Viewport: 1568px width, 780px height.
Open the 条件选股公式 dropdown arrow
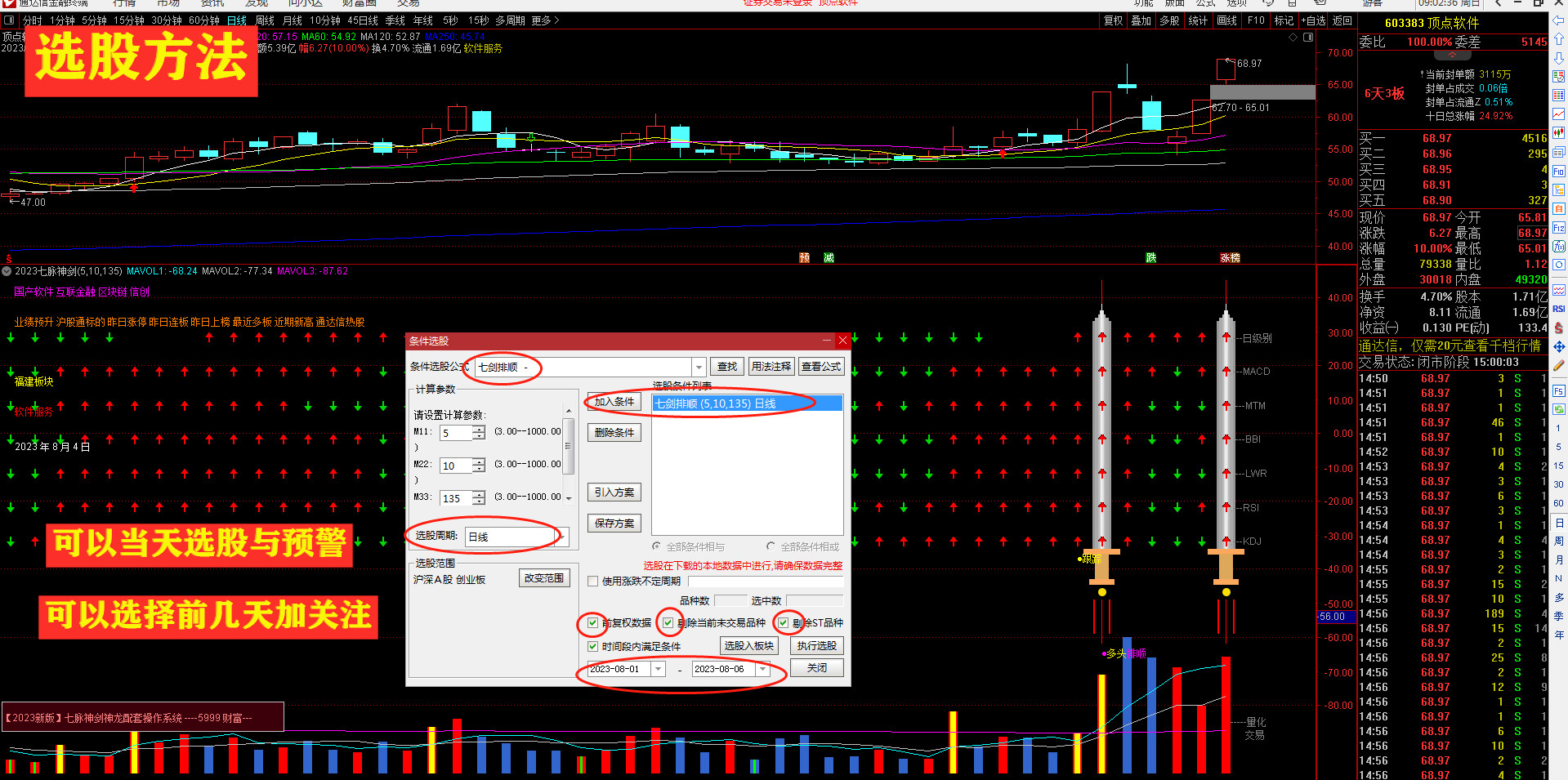pos(699,368)
